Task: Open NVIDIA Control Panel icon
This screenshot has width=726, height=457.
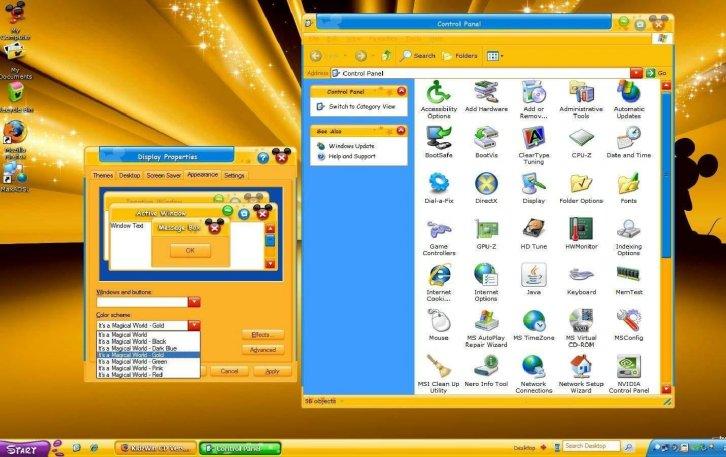Action: pos(628,374)
